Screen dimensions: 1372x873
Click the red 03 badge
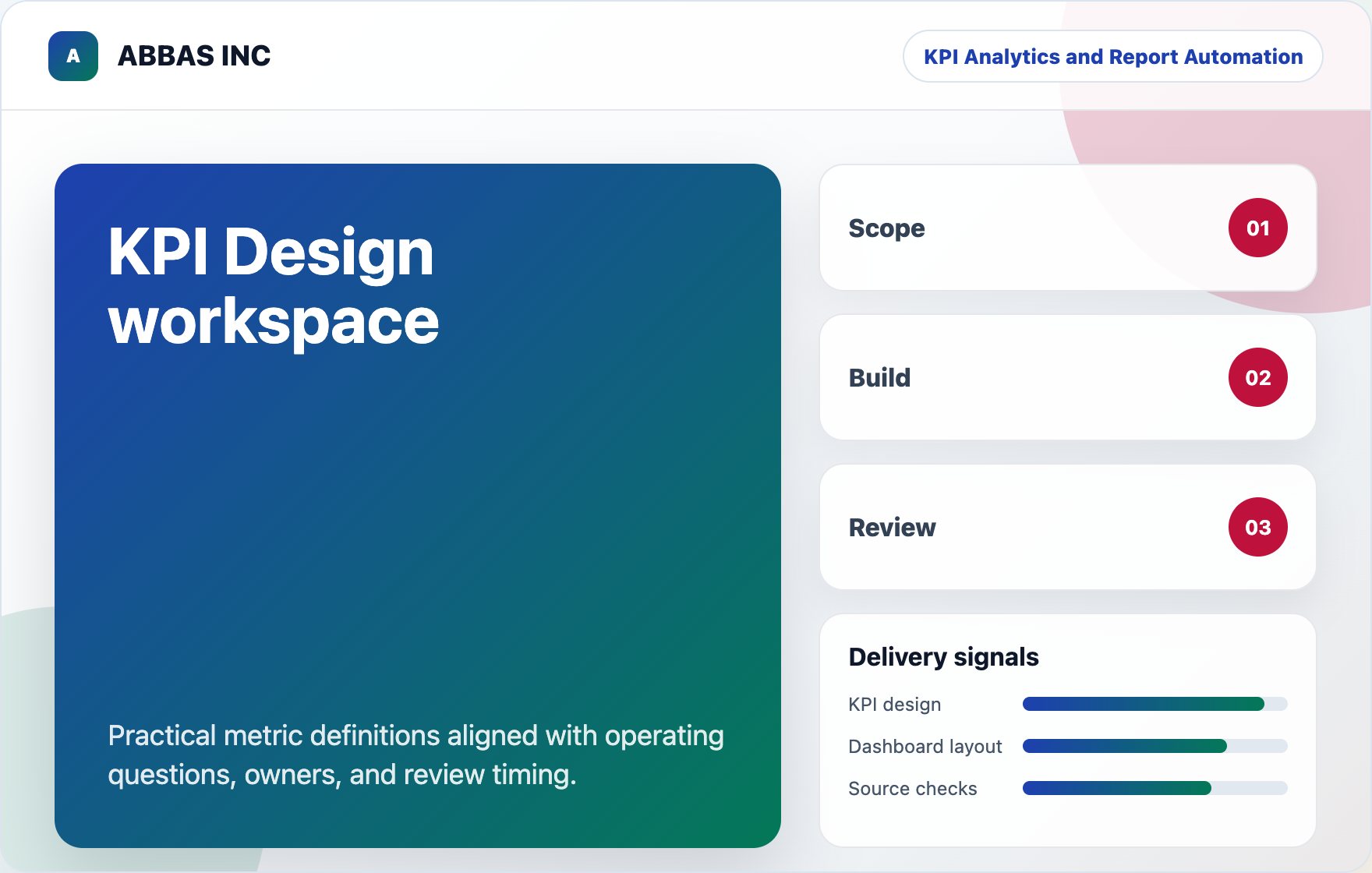[x=1257, y=527]
